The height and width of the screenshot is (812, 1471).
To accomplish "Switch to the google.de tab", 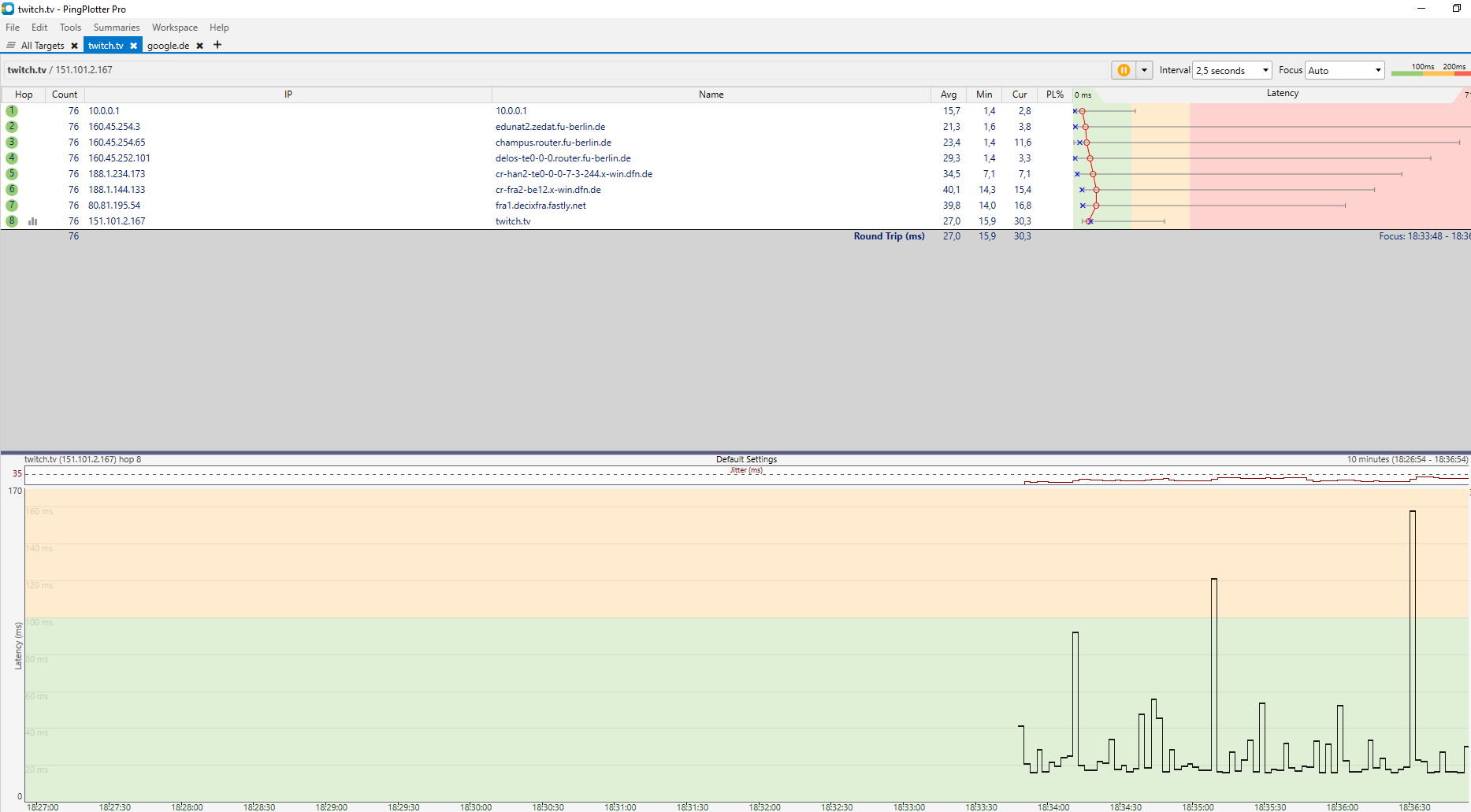I will pos(168,46).
